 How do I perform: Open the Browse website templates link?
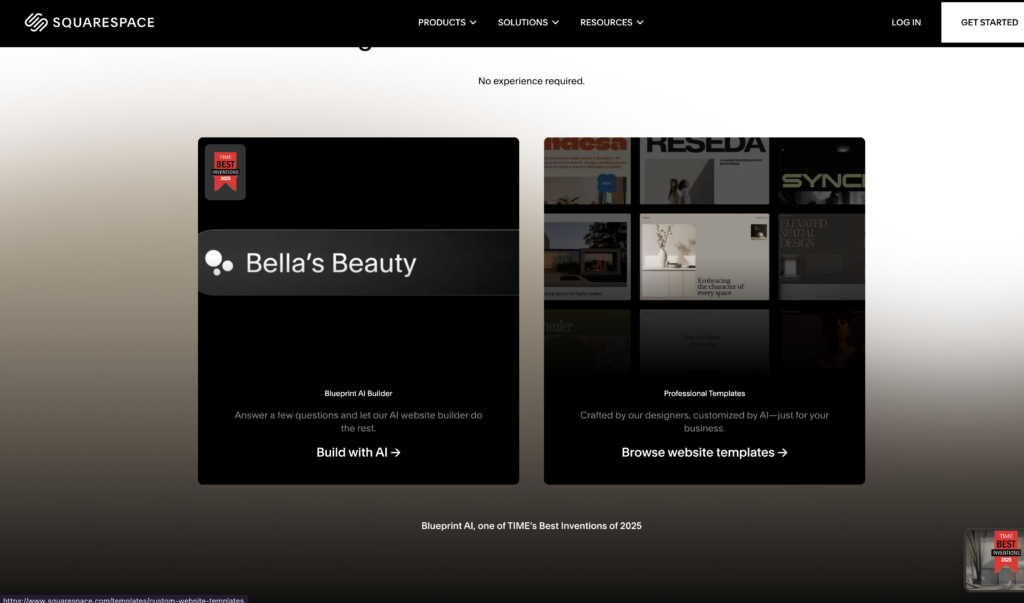point(698,452)
